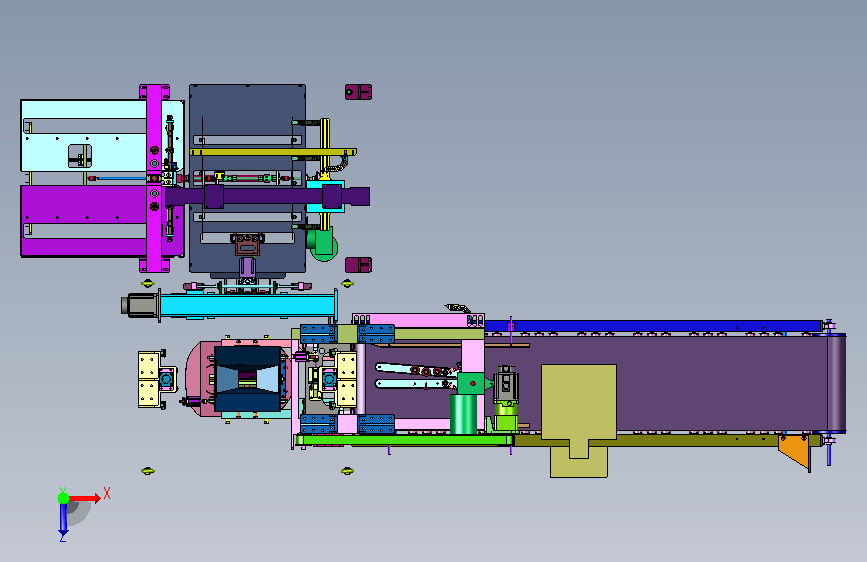Screen dimensions: 867x562
Task: Pick the end roller of the conveyor
Action: coord(837,383)
